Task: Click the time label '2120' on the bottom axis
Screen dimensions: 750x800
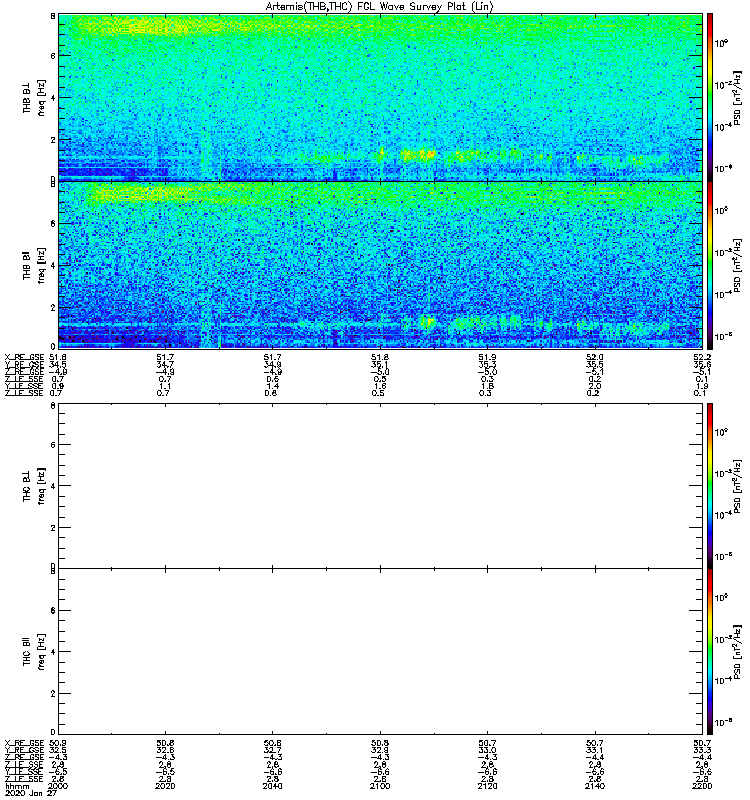Action: point(487,786)
